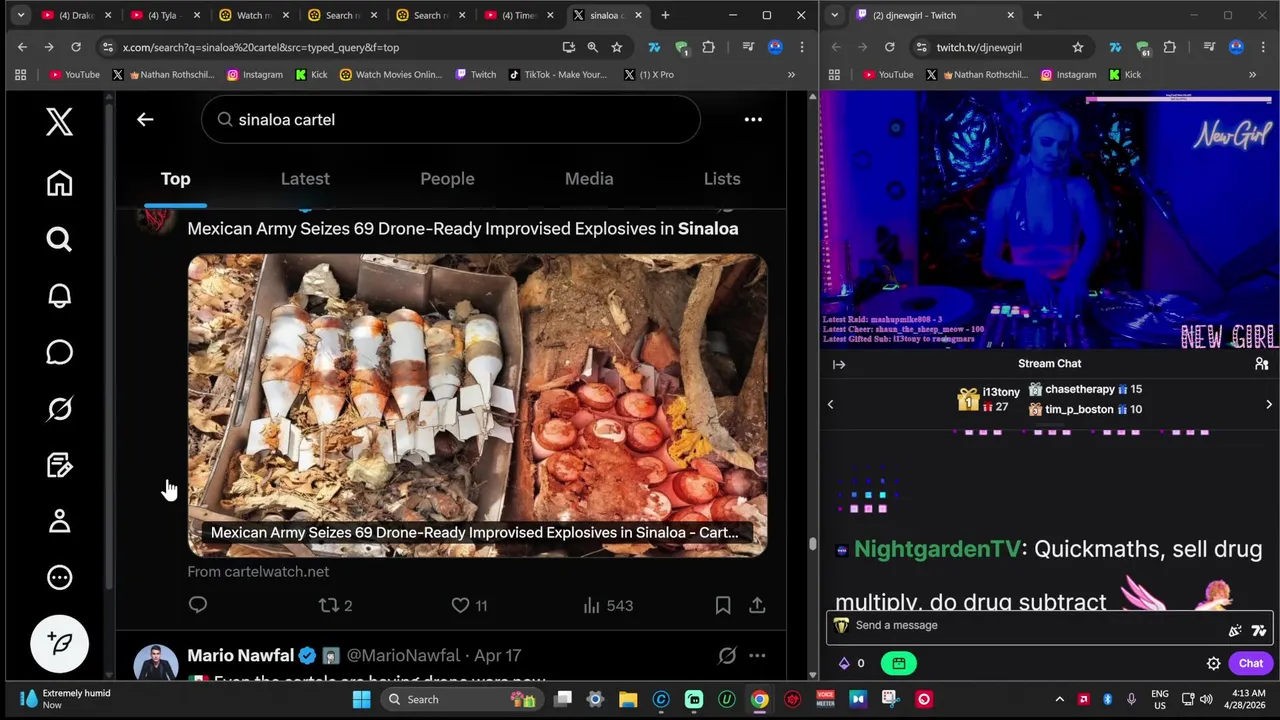Bookmark the X page with star icon

(617, 47)
